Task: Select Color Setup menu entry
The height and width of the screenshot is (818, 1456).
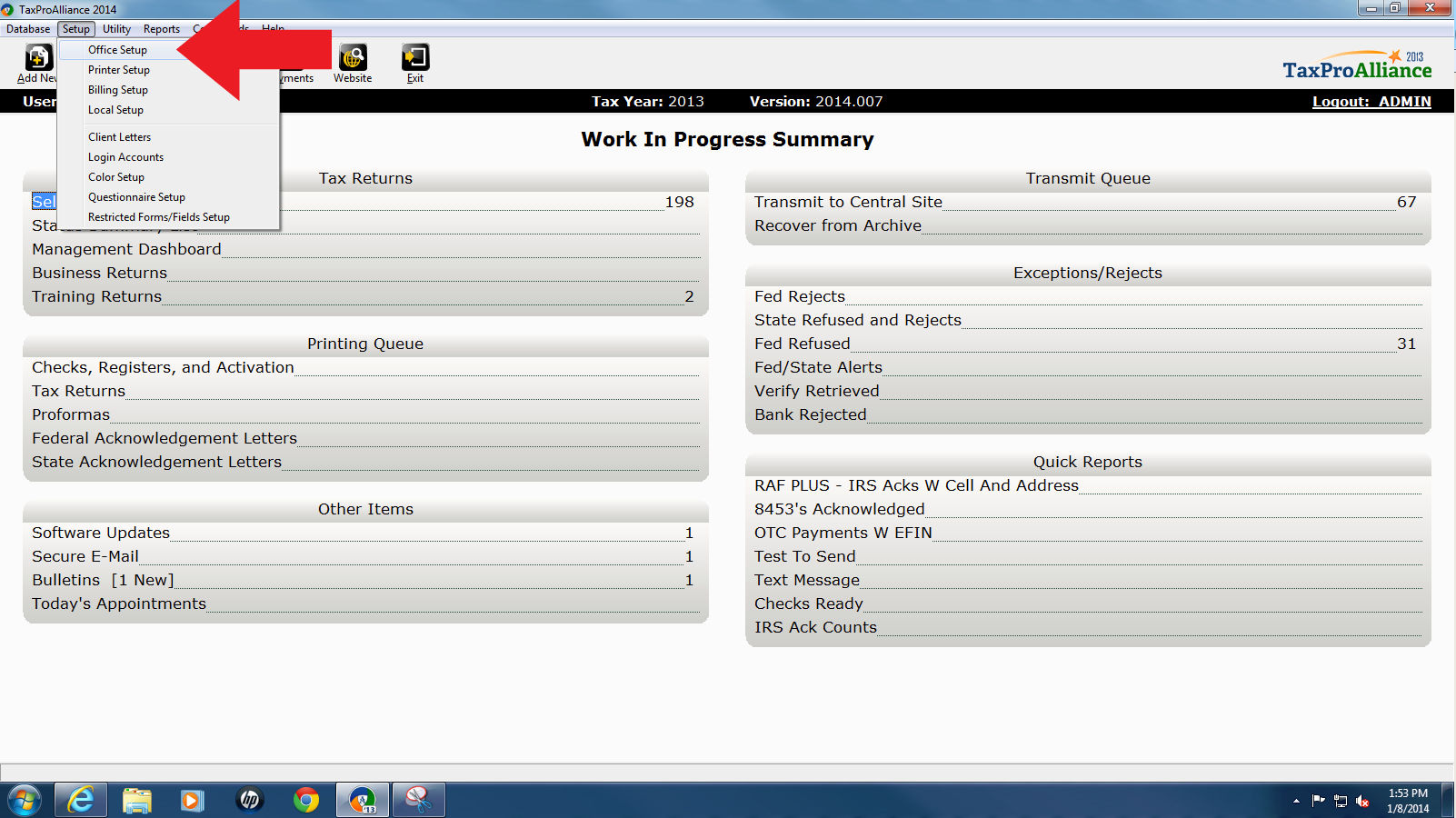Action: click(x=168, y=177)
